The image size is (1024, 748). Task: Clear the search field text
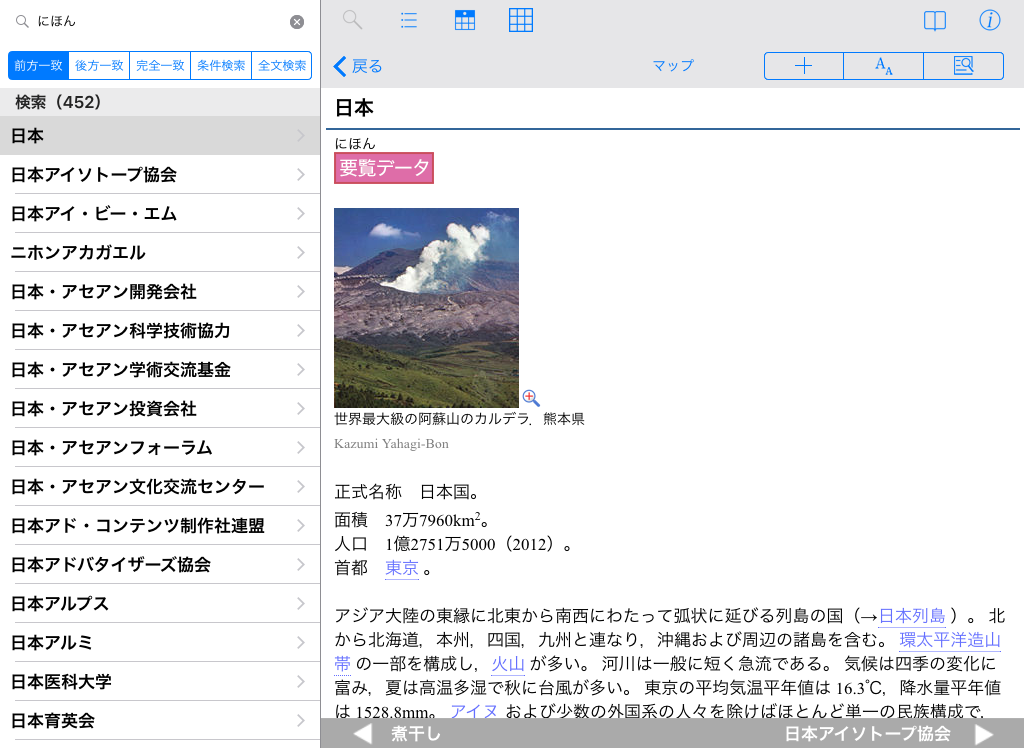(297, 22)
